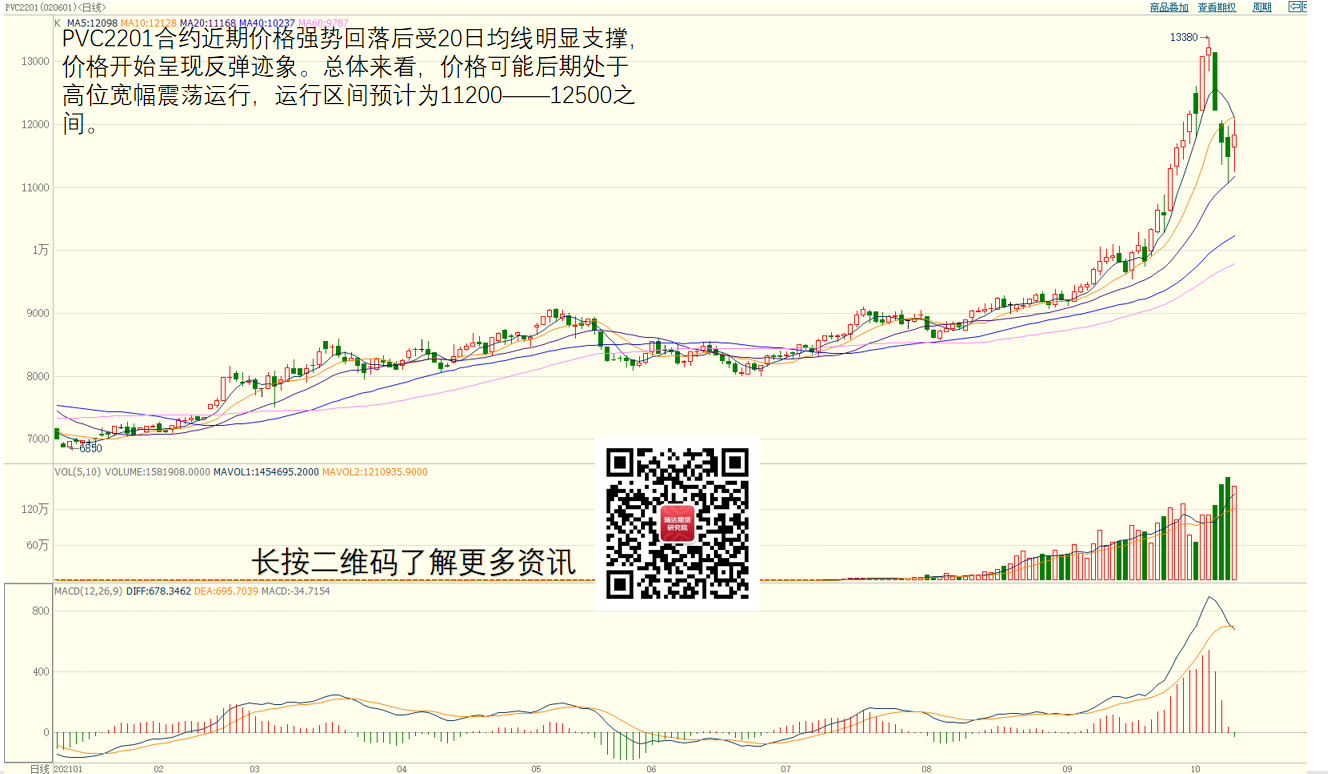Click the 日线 label at bottom left

click(x=40, y=768)
